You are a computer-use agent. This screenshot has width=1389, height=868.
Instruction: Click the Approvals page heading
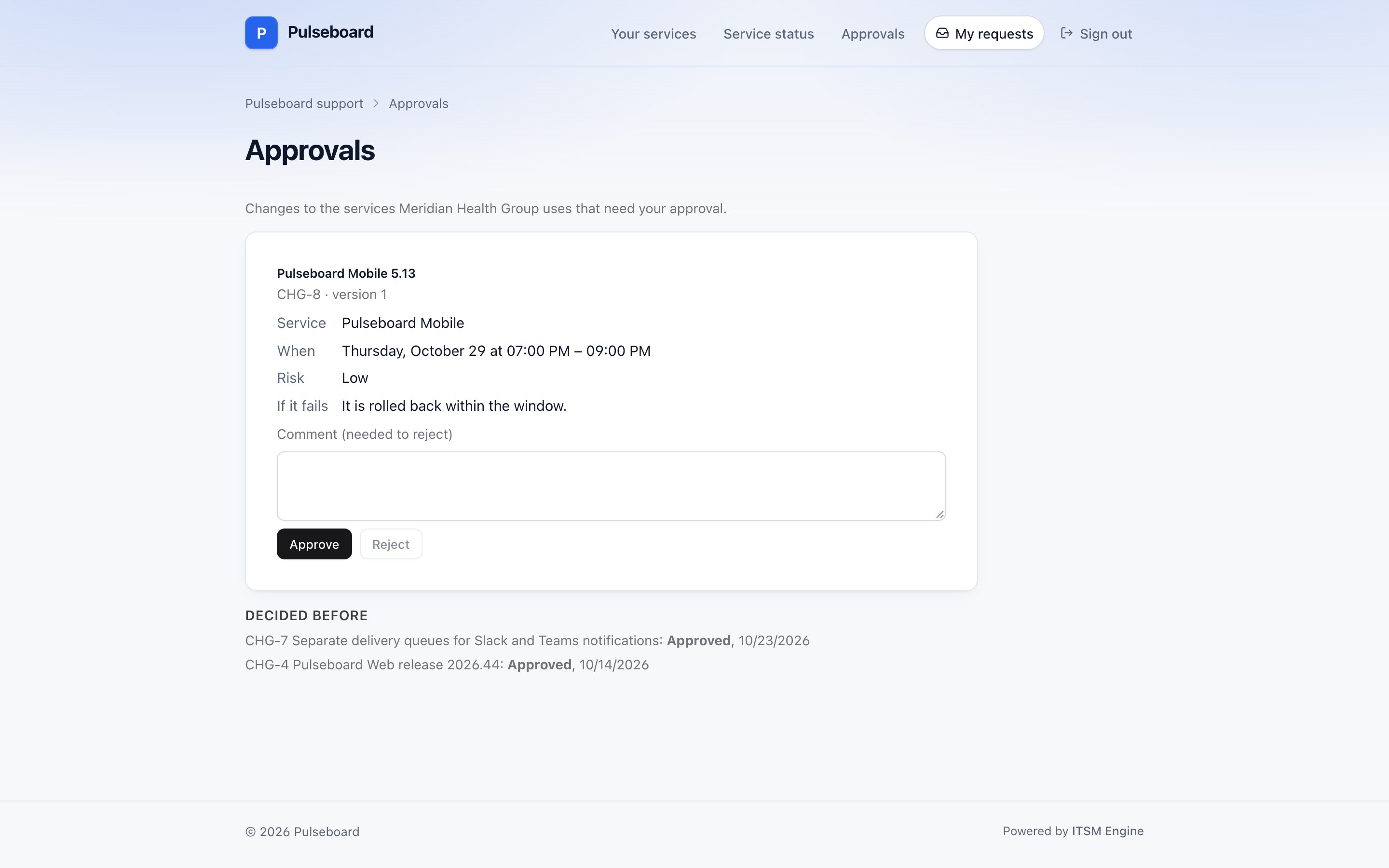(310, 150)
